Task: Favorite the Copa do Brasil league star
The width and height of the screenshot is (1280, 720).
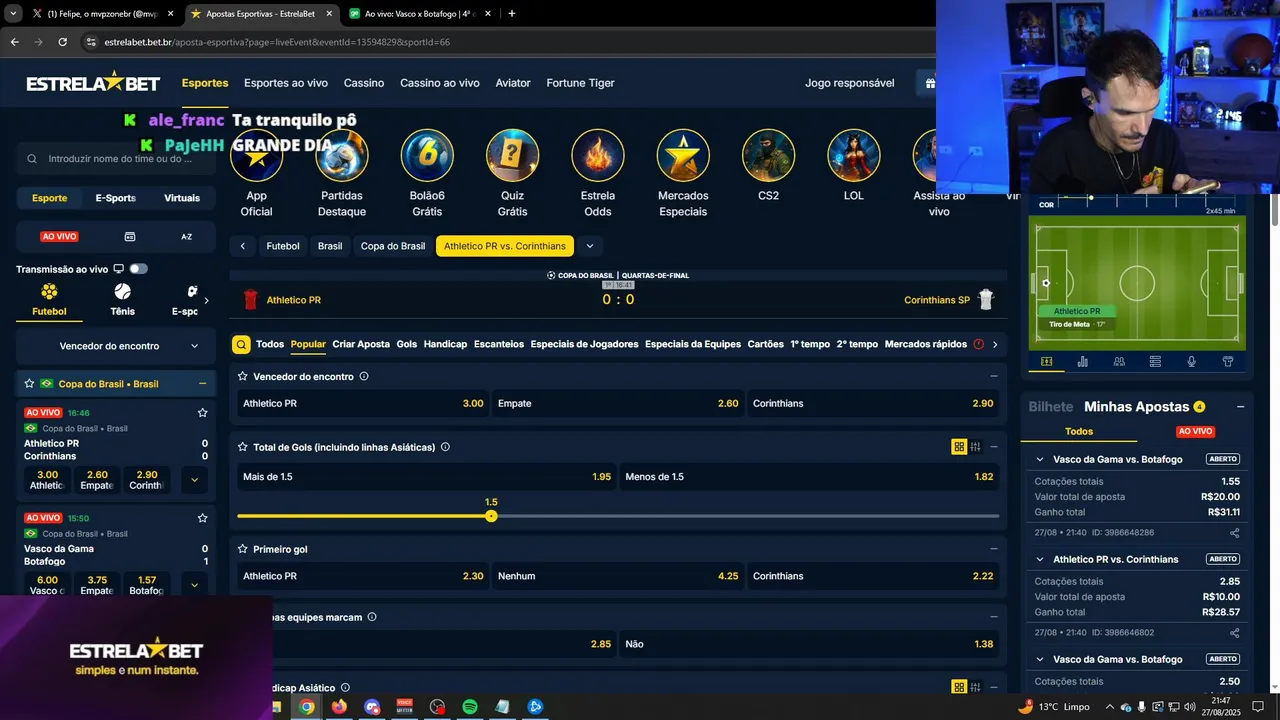Action: (x=29, y=384)
